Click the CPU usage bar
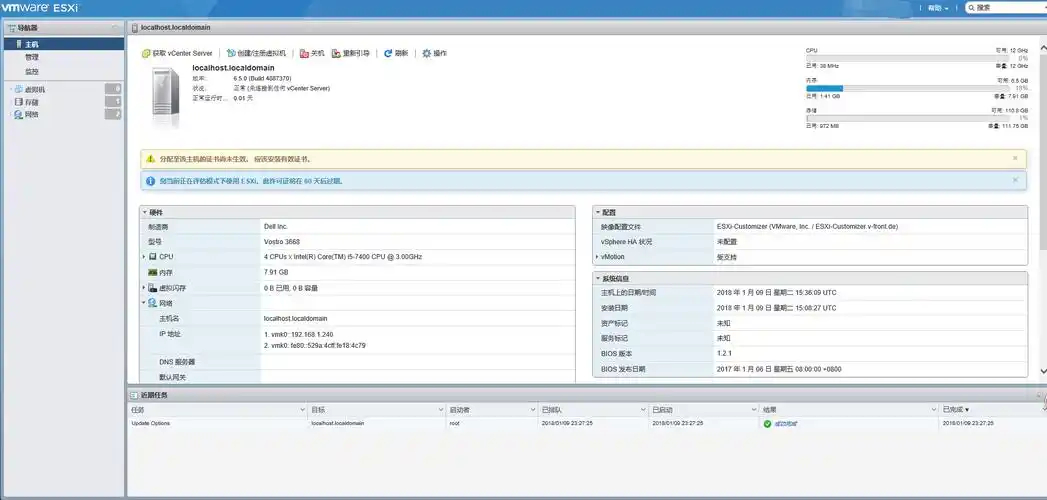 (x=907, y=59)
